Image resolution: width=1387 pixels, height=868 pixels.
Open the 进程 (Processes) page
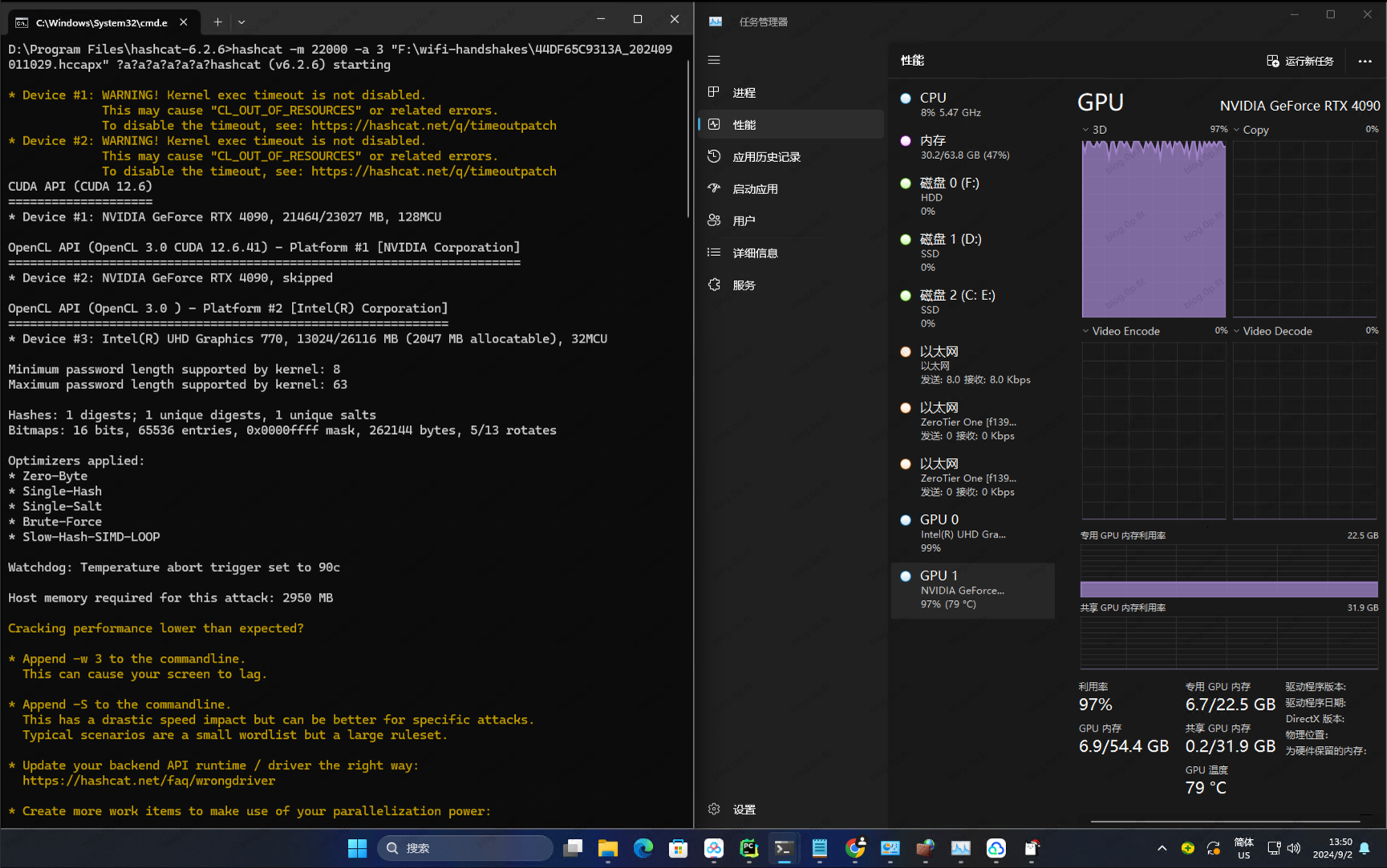coord(791,92)
